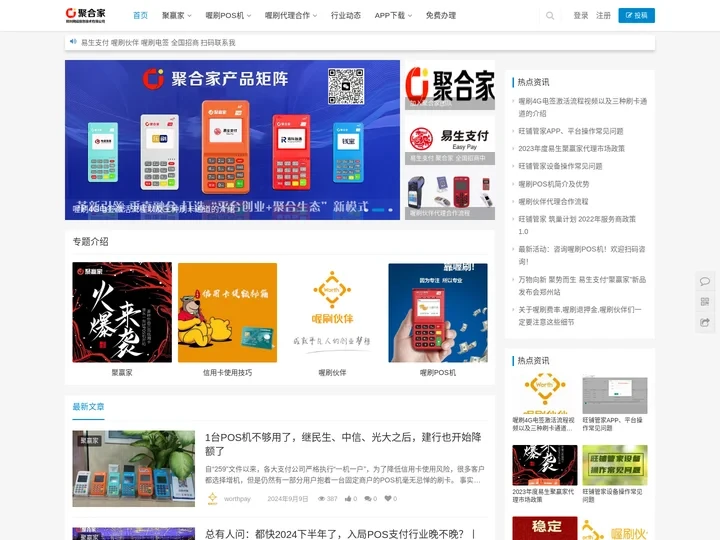Viewport: 720px width, 540px height.
Task: Open the 行业动态 nav item
Action: (x=346, y=16)
